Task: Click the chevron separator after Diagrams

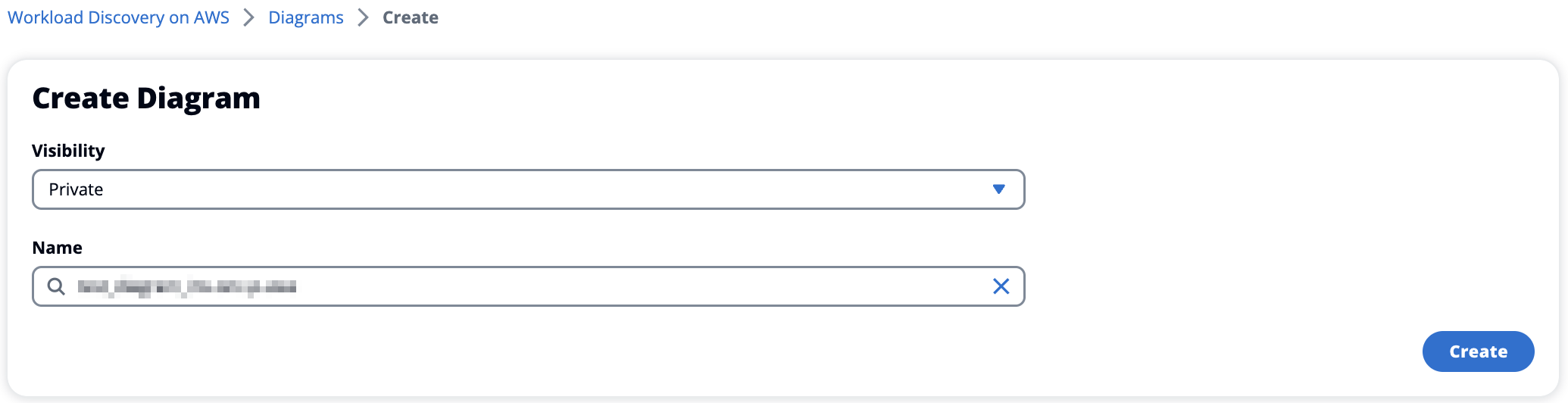Action: pos(363,17)
